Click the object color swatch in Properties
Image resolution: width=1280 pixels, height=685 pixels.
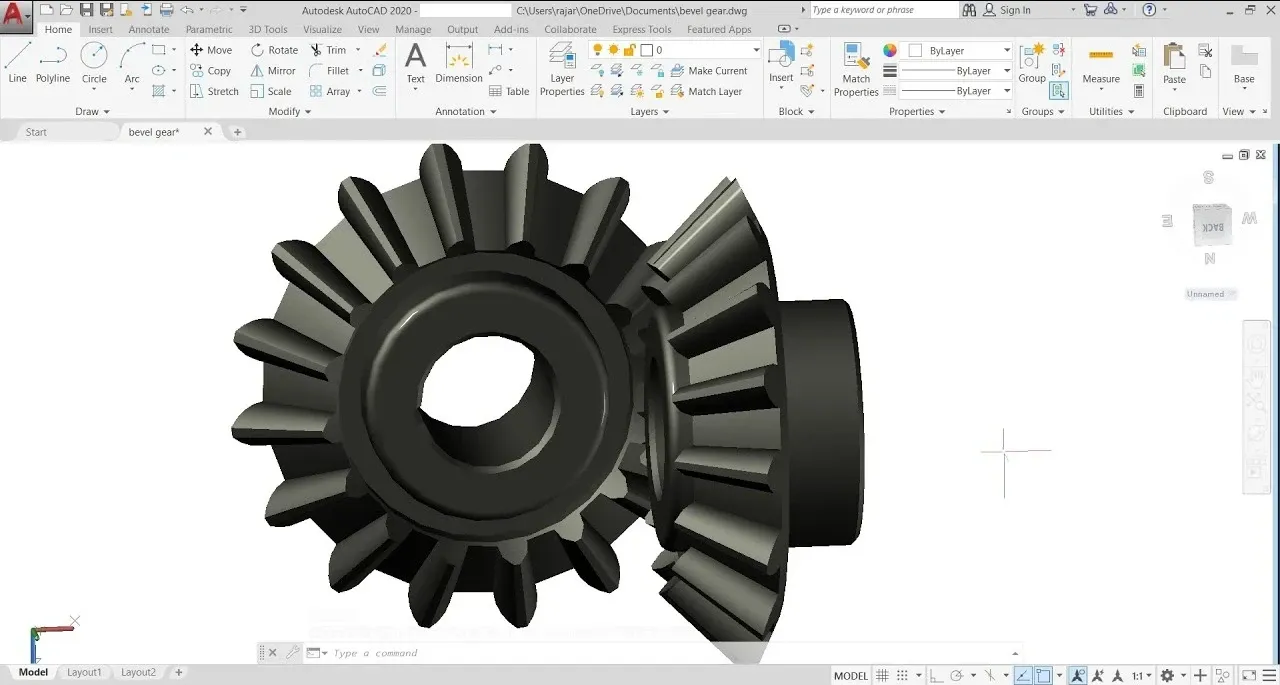coord(889,50)
